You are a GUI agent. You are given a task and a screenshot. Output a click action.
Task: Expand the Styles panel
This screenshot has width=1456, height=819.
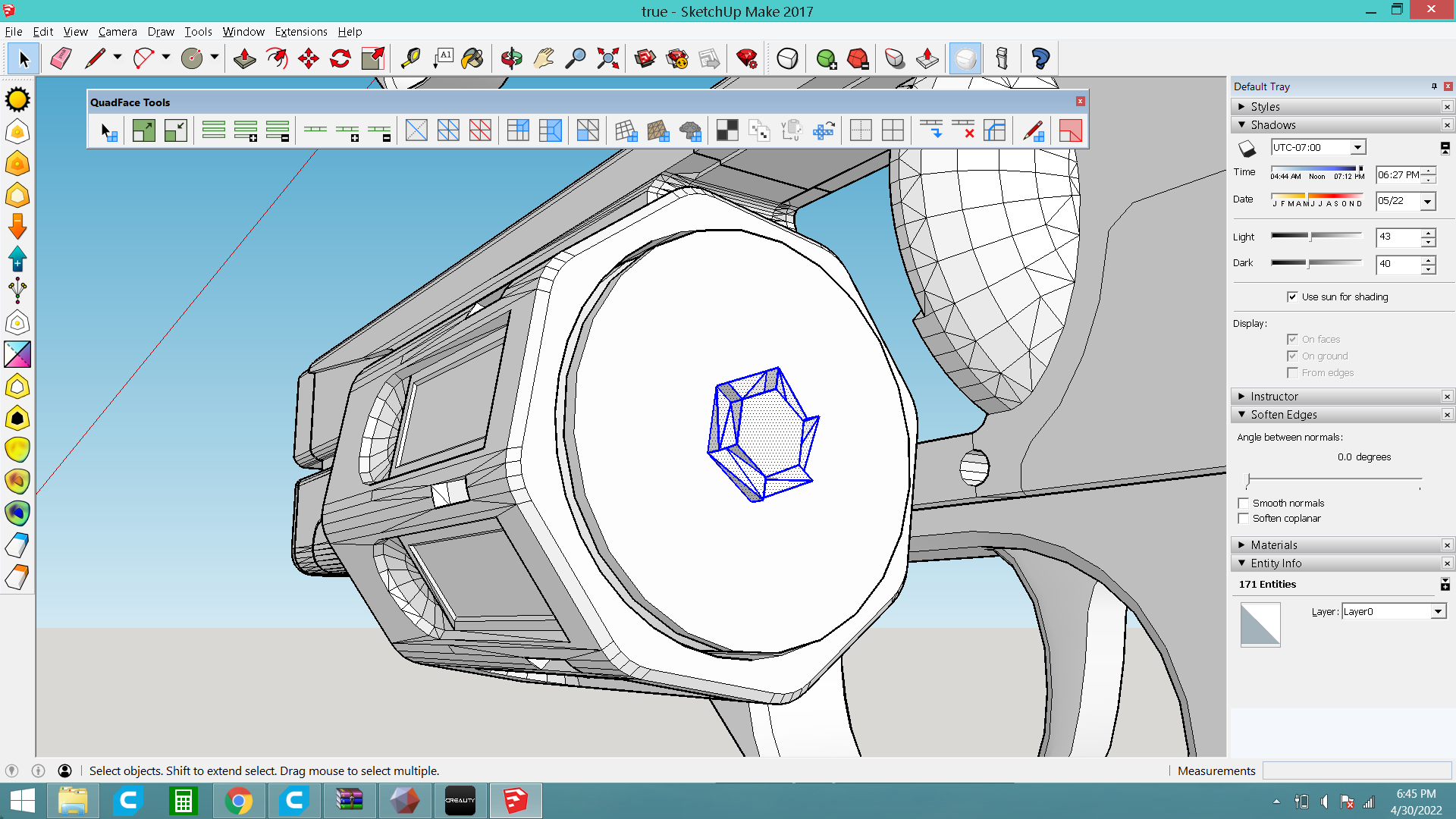[1265, 107]
